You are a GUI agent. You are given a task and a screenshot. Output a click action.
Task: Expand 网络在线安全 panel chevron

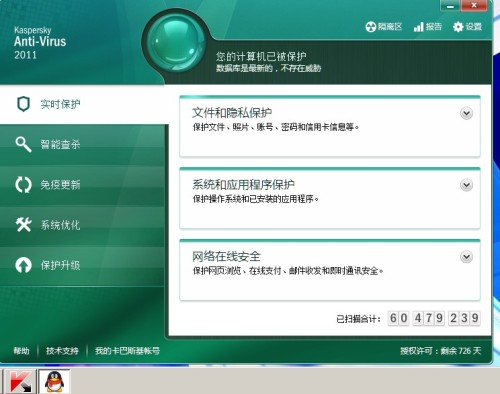point(466,257)
